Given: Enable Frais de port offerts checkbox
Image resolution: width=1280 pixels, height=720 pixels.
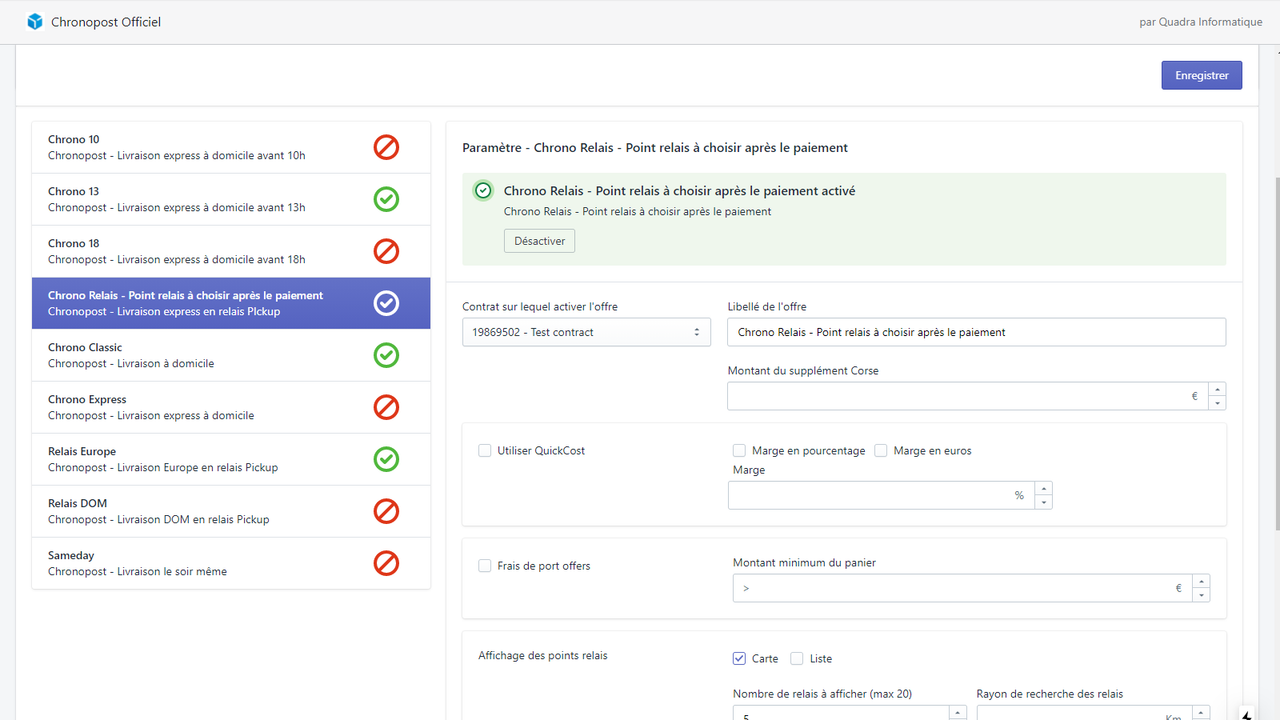Looking at the screenshot, I should pos(485,566).
